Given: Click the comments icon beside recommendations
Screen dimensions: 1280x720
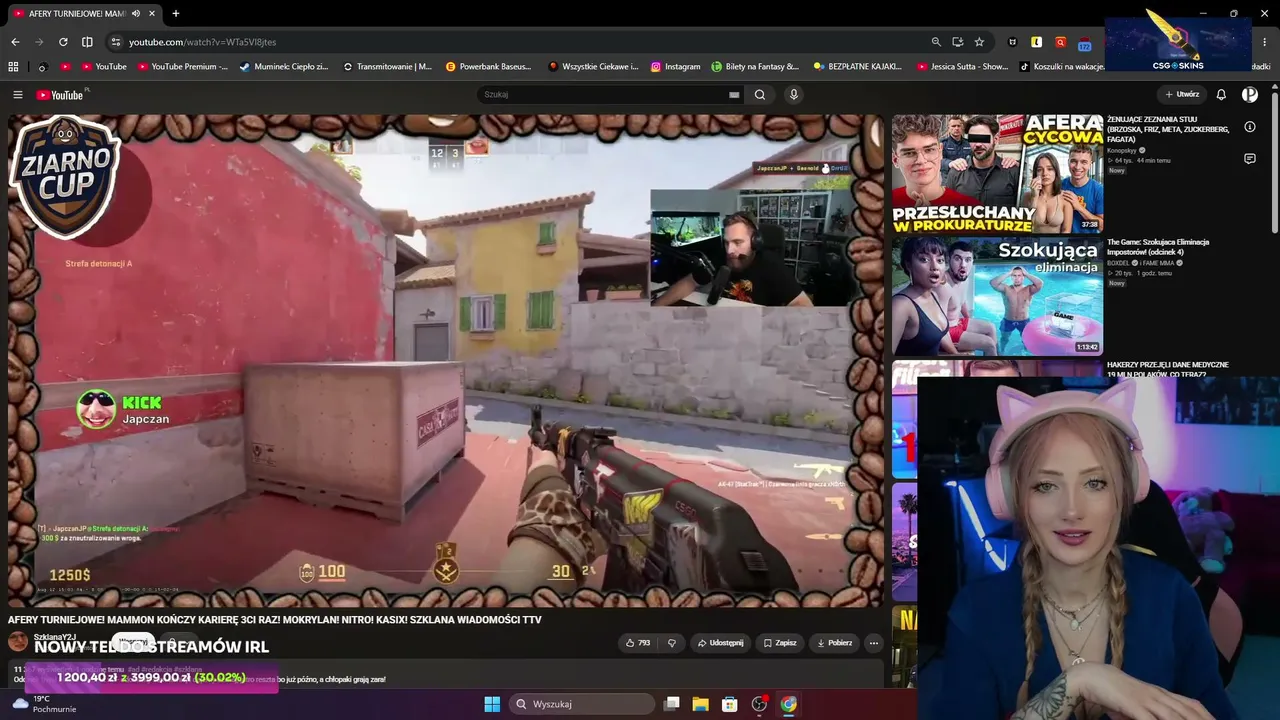Looking at the screenshot, I should click(x=1250, y=159).
